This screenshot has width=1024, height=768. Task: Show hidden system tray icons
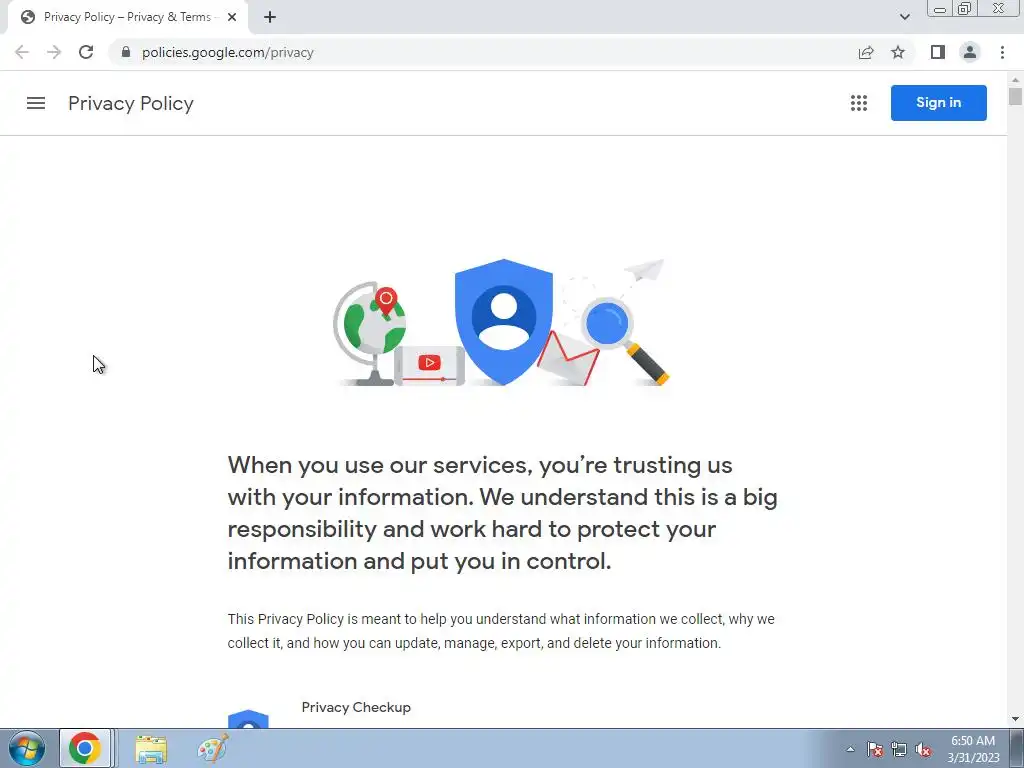850,749
